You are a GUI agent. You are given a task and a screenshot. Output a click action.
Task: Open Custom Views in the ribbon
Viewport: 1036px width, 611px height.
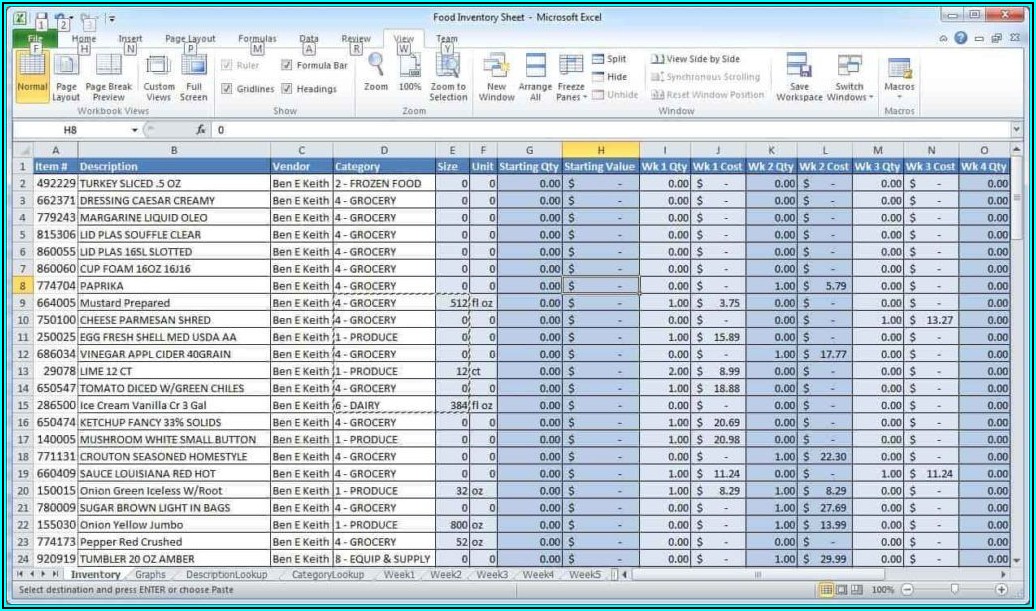(159, 66)
